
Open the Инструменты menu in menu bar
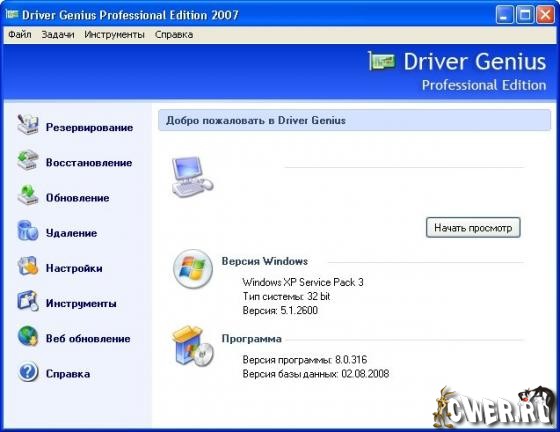(x=115, y=35)
